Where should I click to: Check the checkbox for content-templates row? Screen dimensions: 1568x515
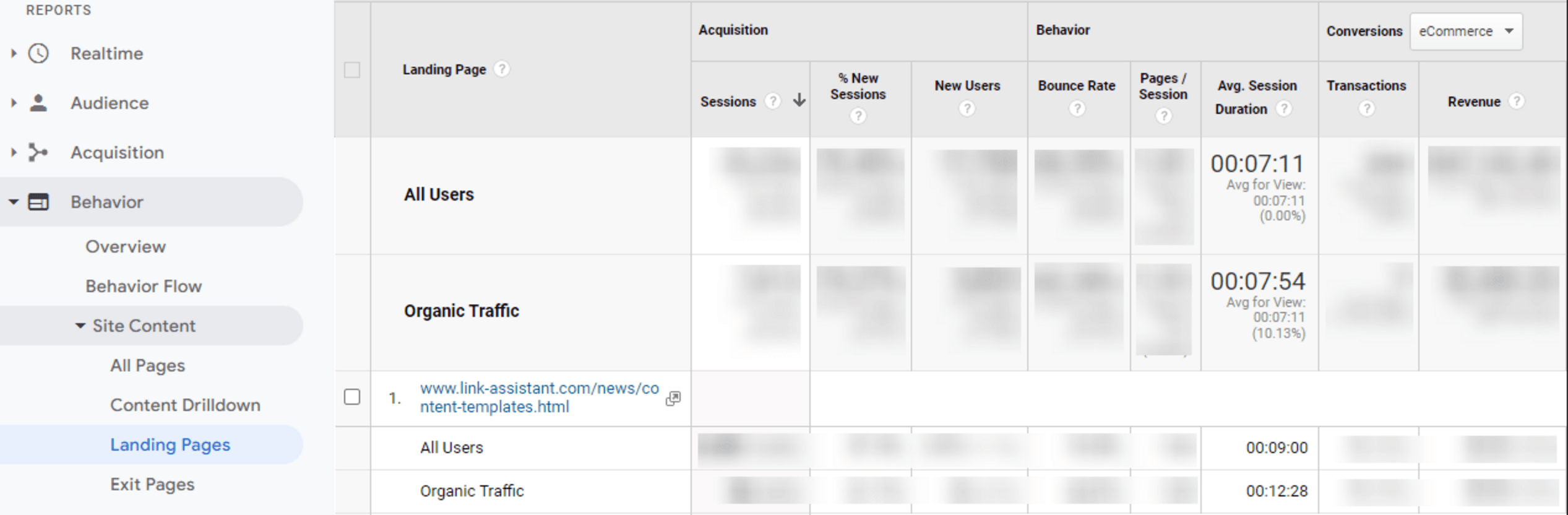coord(353,397)
